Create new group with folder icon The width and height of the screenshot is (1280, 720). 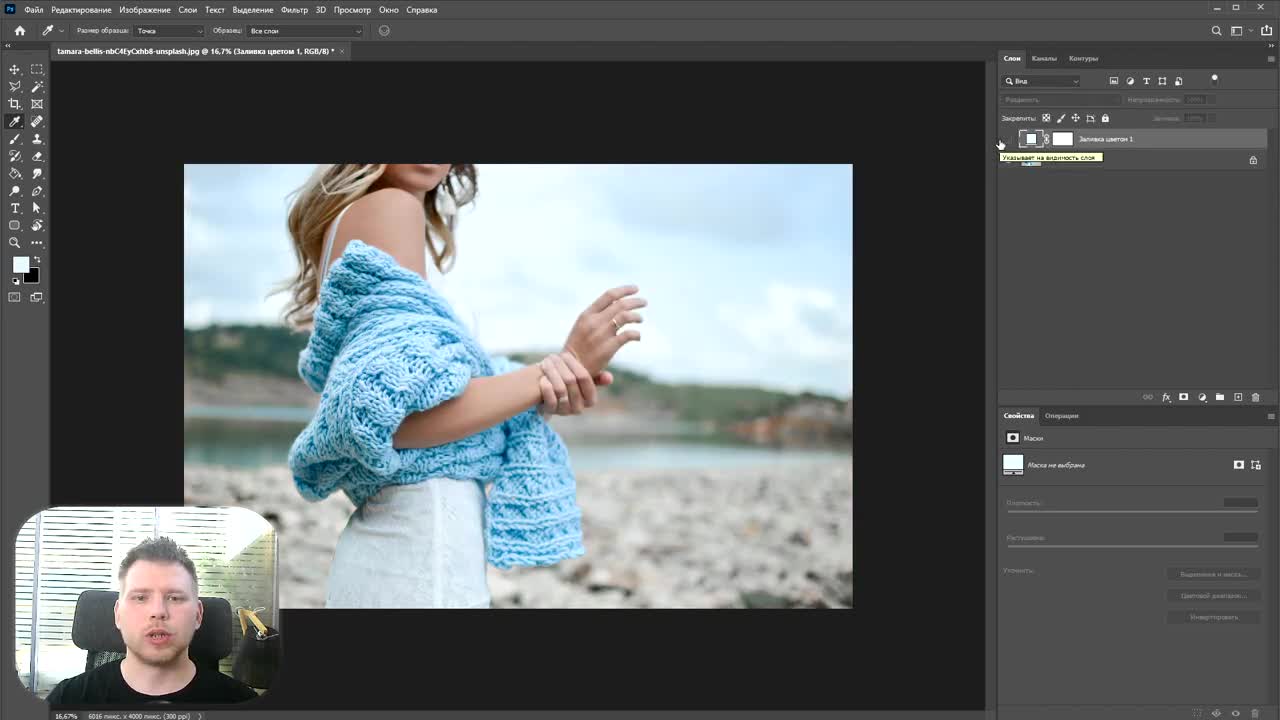click(x=1220, y=397)
